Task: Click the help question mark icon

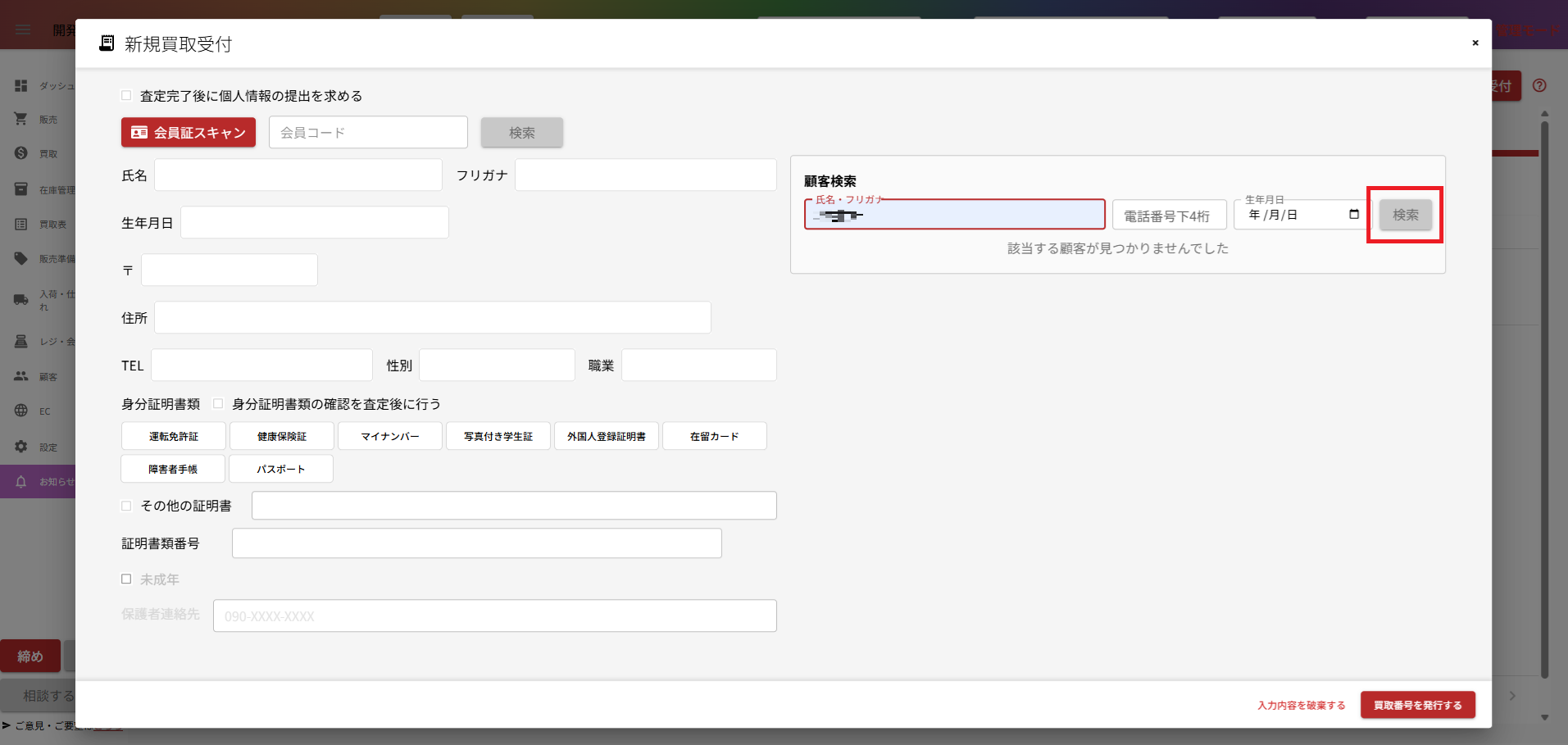Action: 1539,85
